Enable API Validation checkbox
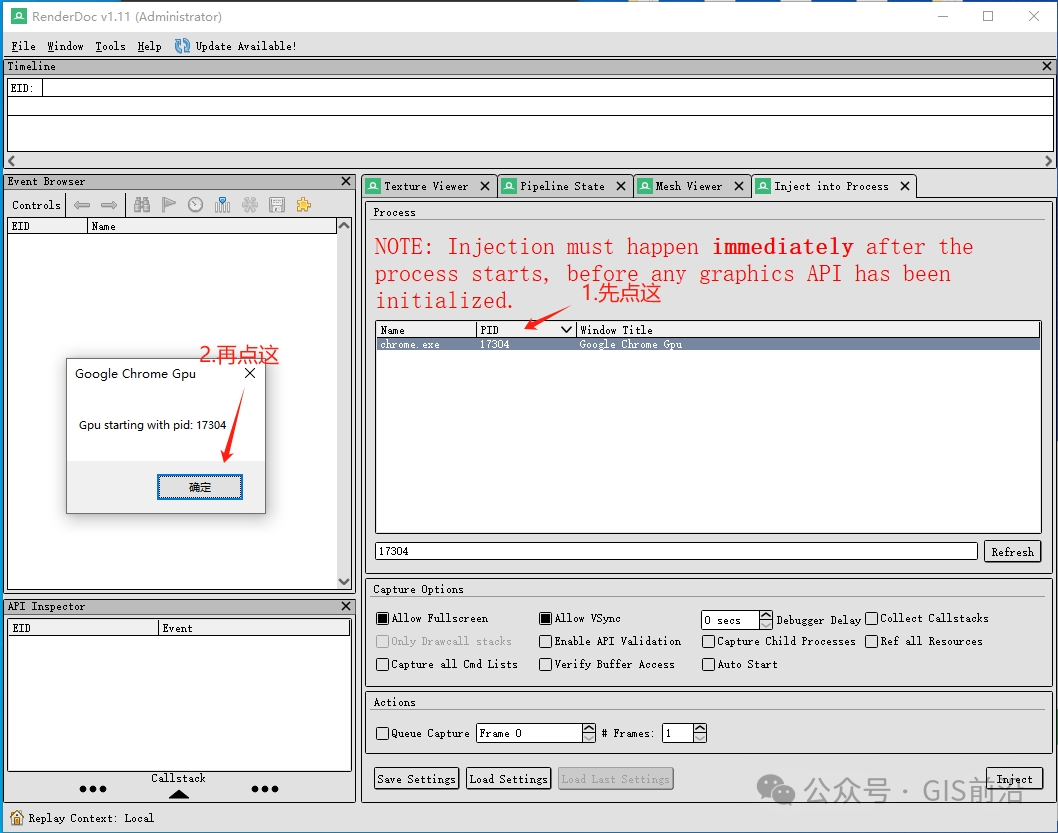The image size is (1058, 833). click(x=545, y=641)
